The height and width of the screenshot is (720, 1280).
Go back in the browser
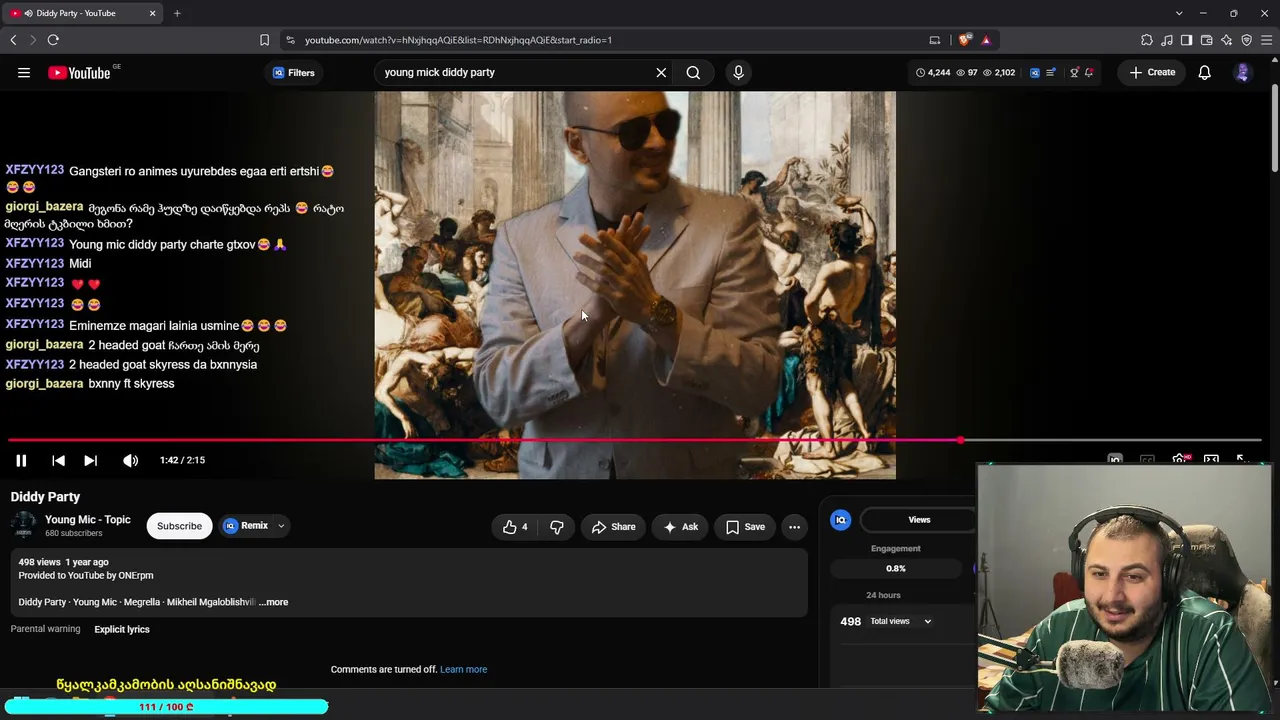(x=13, y=40)
